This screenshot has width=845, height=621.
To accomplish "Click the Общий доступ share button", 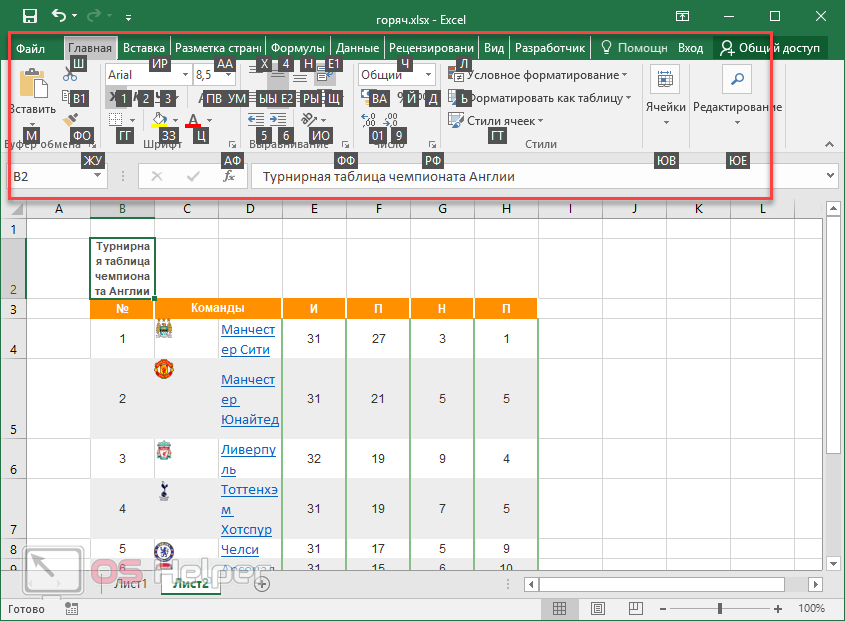I will (770, 47).
